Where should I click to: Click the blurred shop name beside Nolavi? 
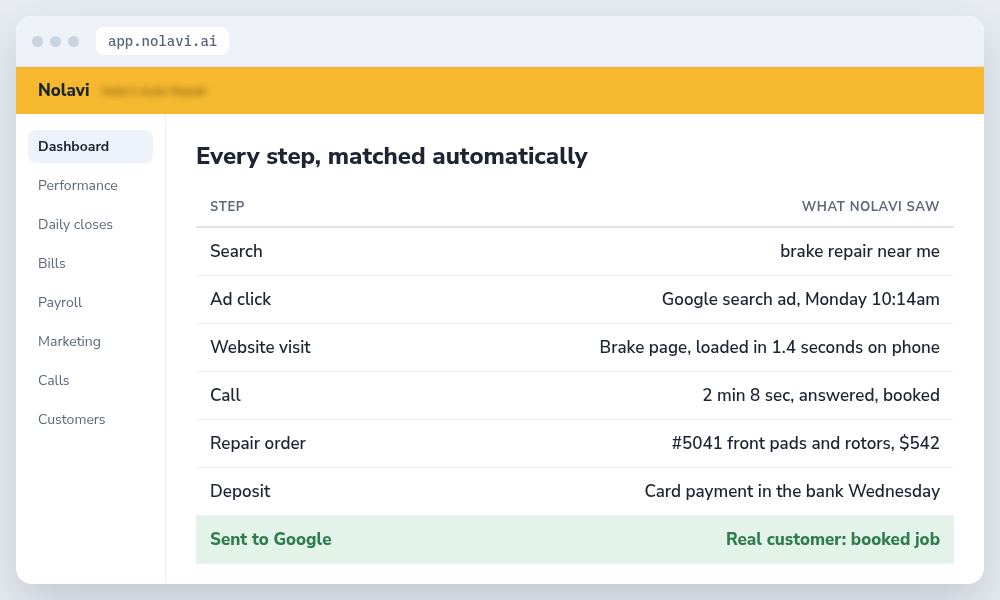154,91
